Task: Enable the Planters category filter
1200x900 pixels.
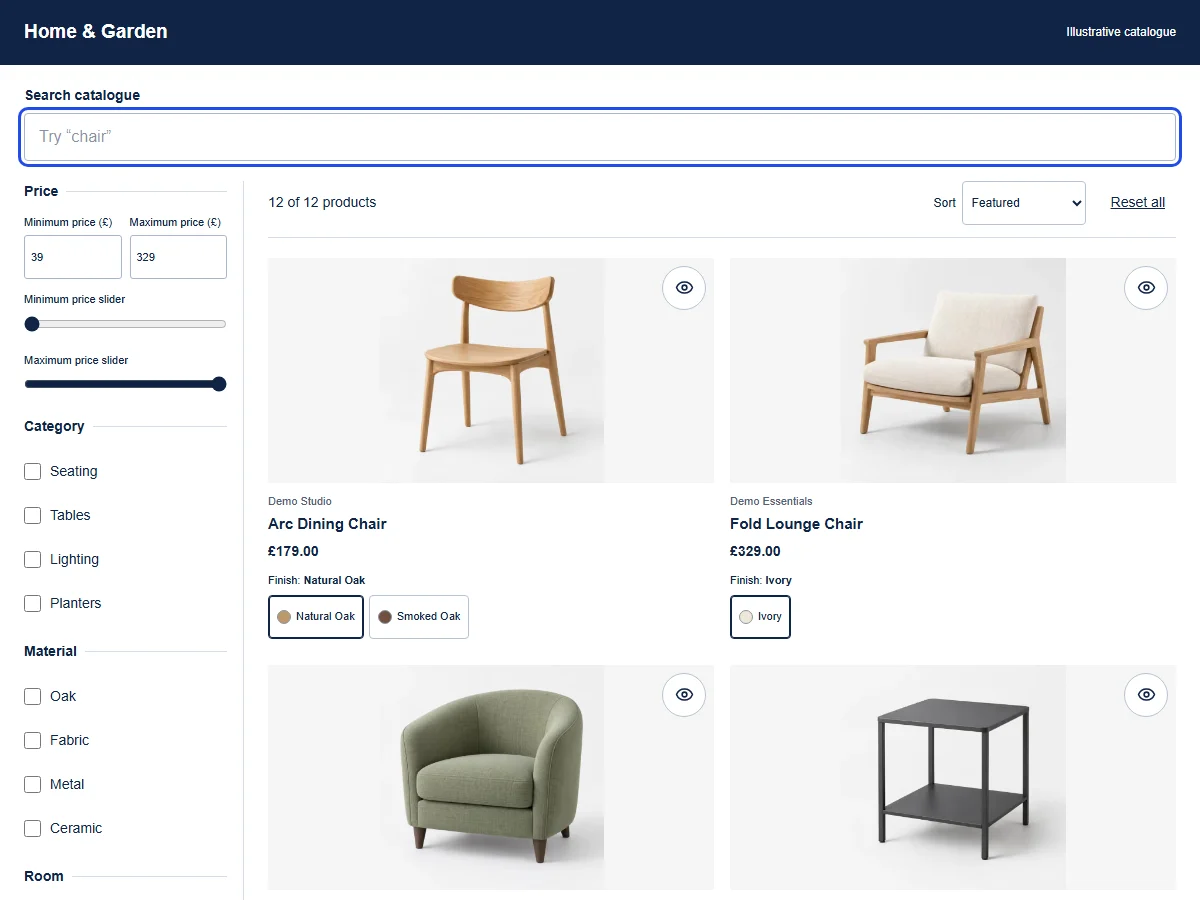Action: coord(33,603)
